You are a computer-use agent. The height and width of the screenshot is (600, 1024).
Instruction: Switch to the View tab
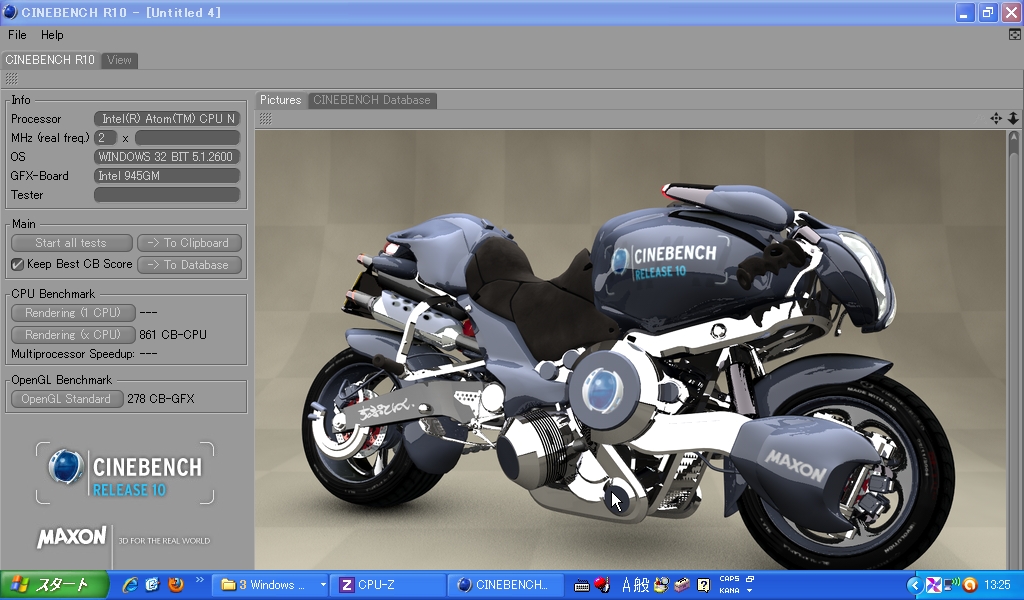119,60
